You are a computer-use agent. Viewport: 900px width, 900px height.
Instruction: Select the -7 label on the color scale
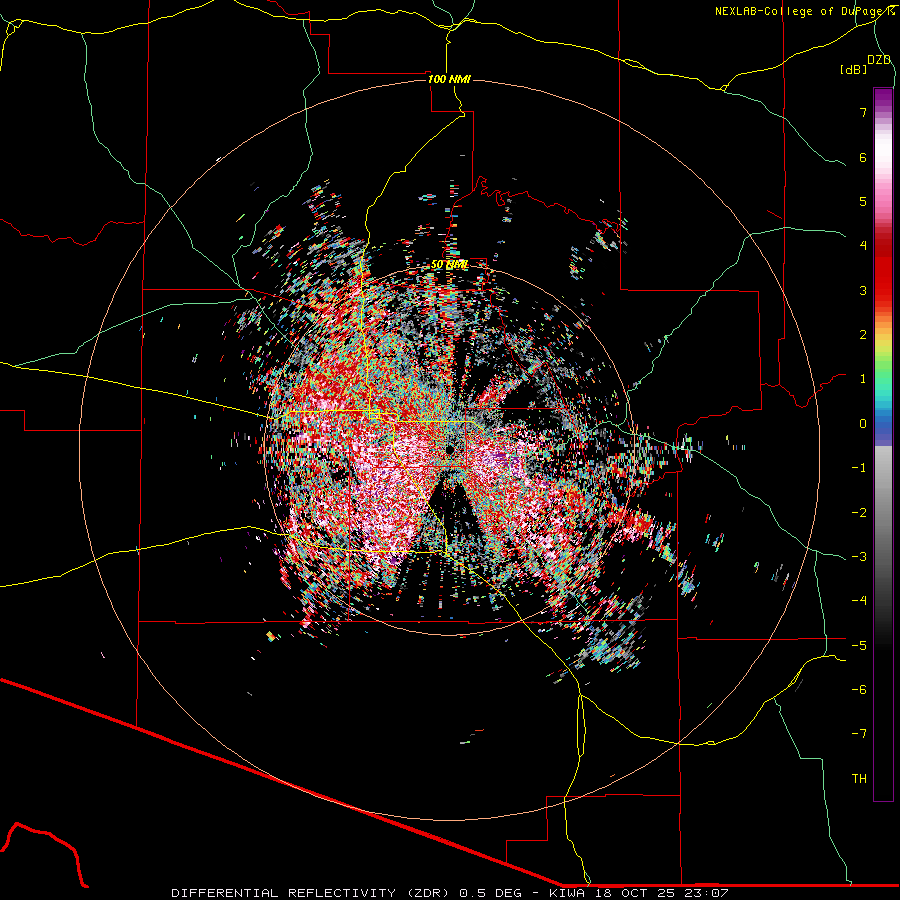click(859, 734)
